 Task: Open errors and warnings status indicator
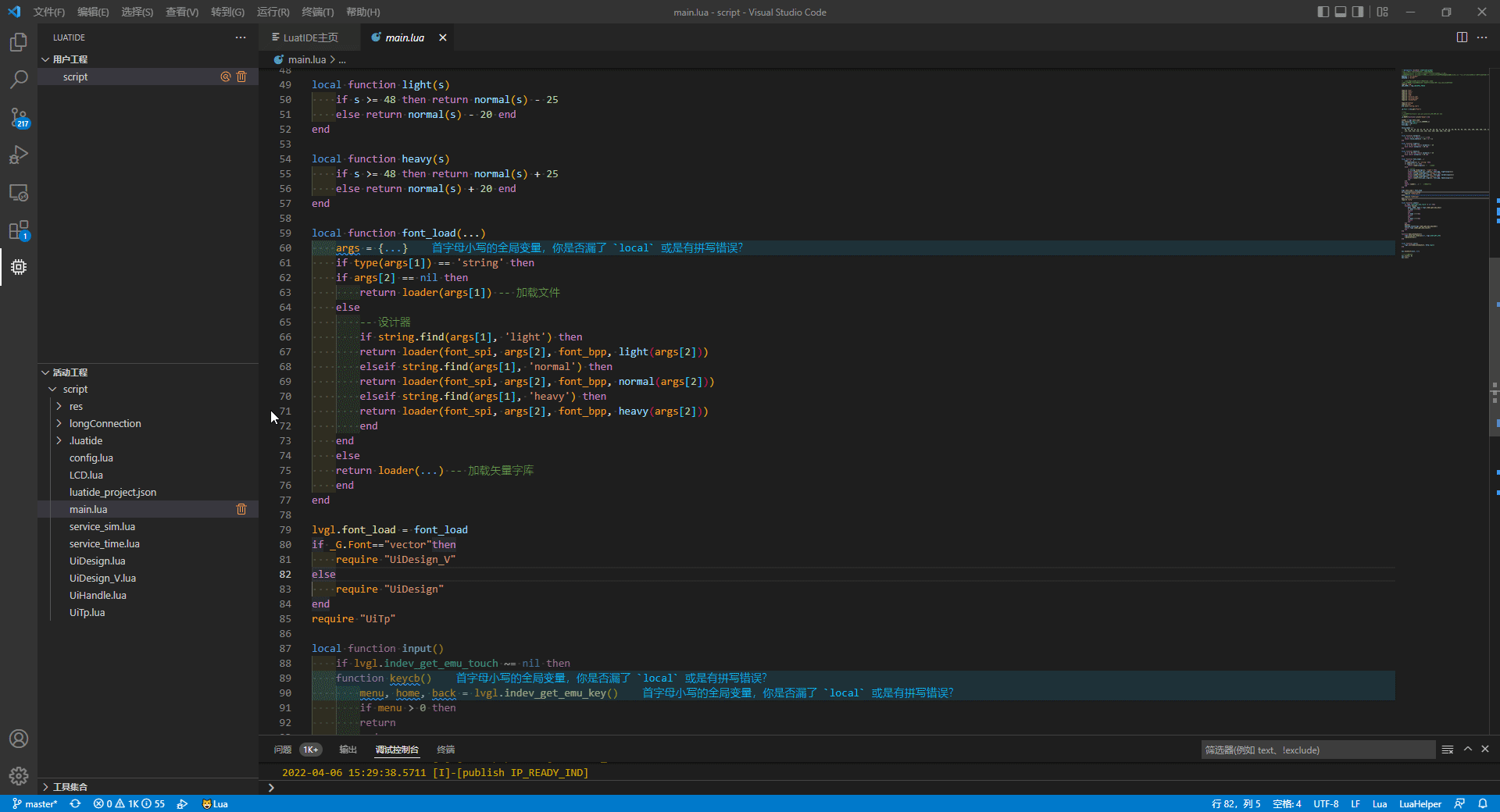tap(129, 803)
